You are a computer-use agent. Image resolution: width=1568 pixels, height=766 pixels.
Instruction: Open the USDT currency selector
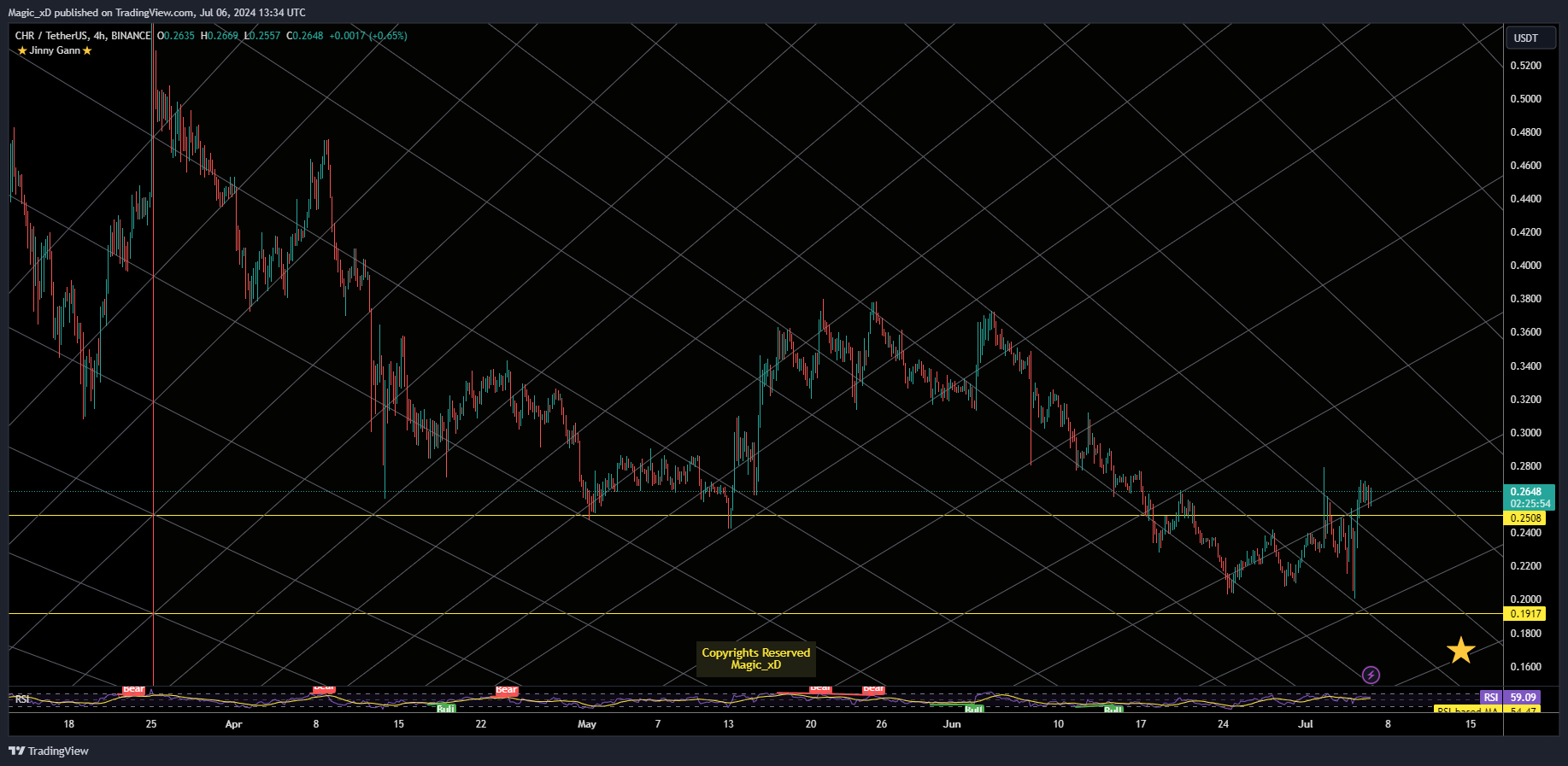coord(1530,38)
